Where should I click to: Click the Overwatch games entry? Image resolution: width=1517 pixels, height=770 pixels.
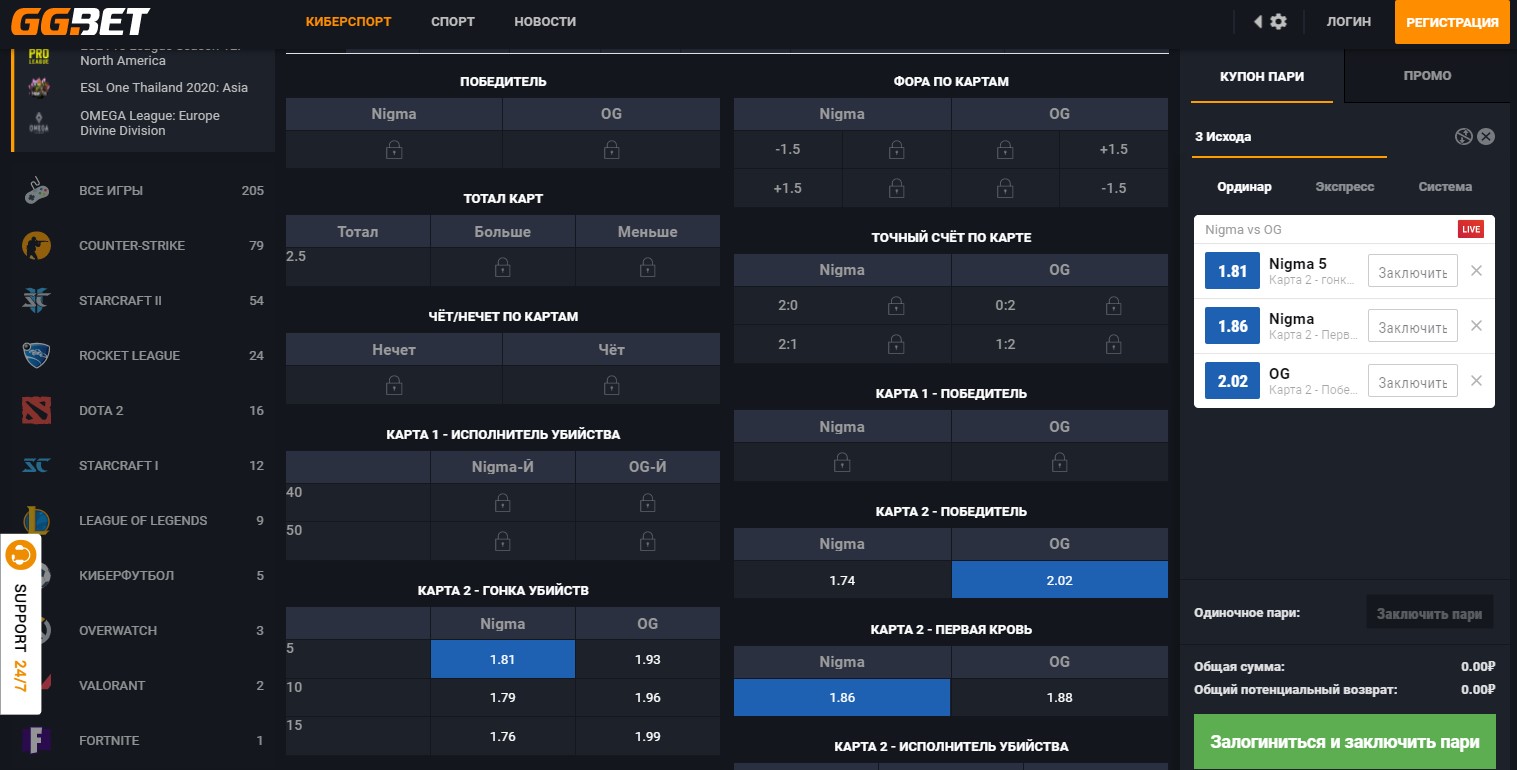143,630
